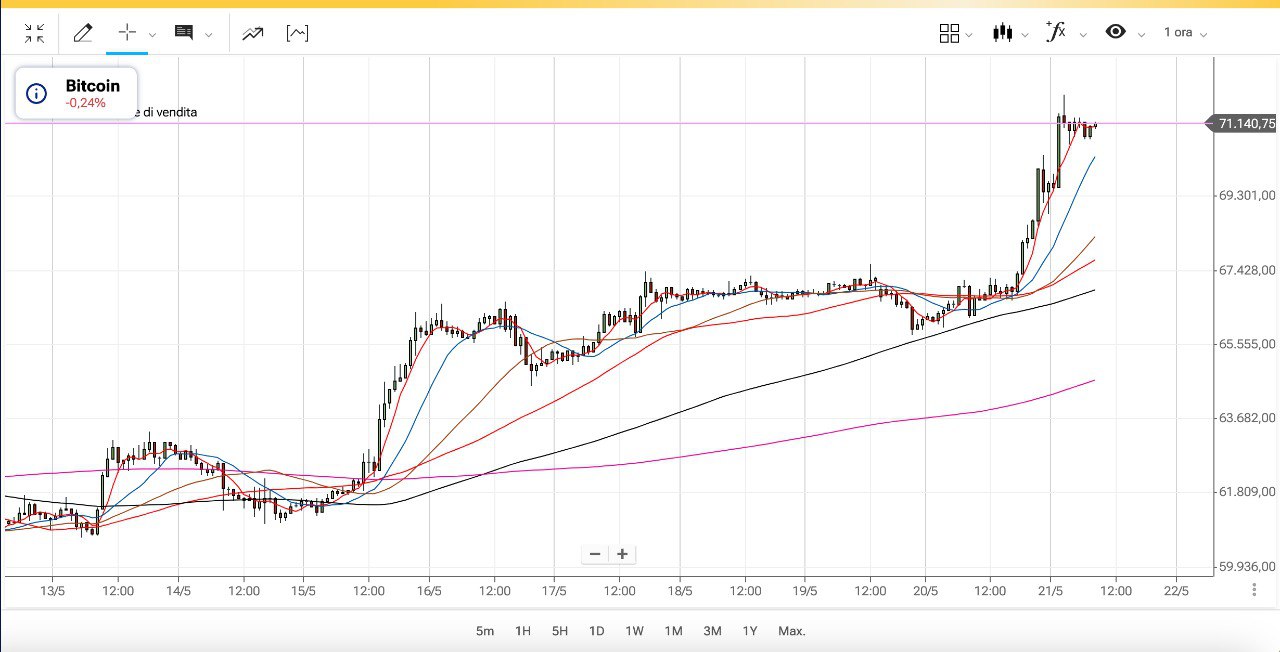The height and width of the screenshot is (652, 1280).
Task: Open the grid layout selector
Action: [x=950, y=33]
